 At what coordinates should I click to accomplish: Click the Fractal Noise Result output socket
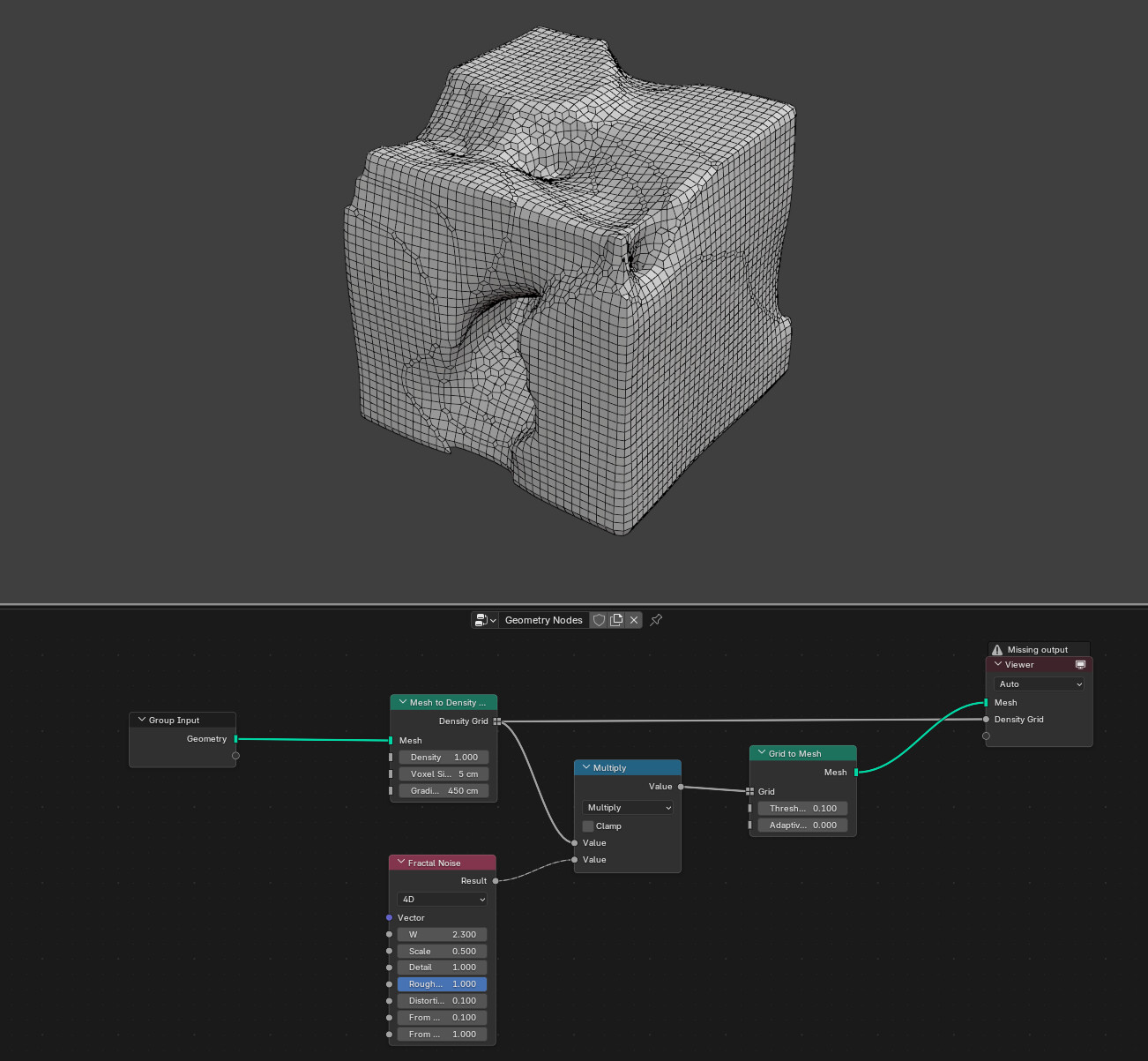tap(496, 881)
